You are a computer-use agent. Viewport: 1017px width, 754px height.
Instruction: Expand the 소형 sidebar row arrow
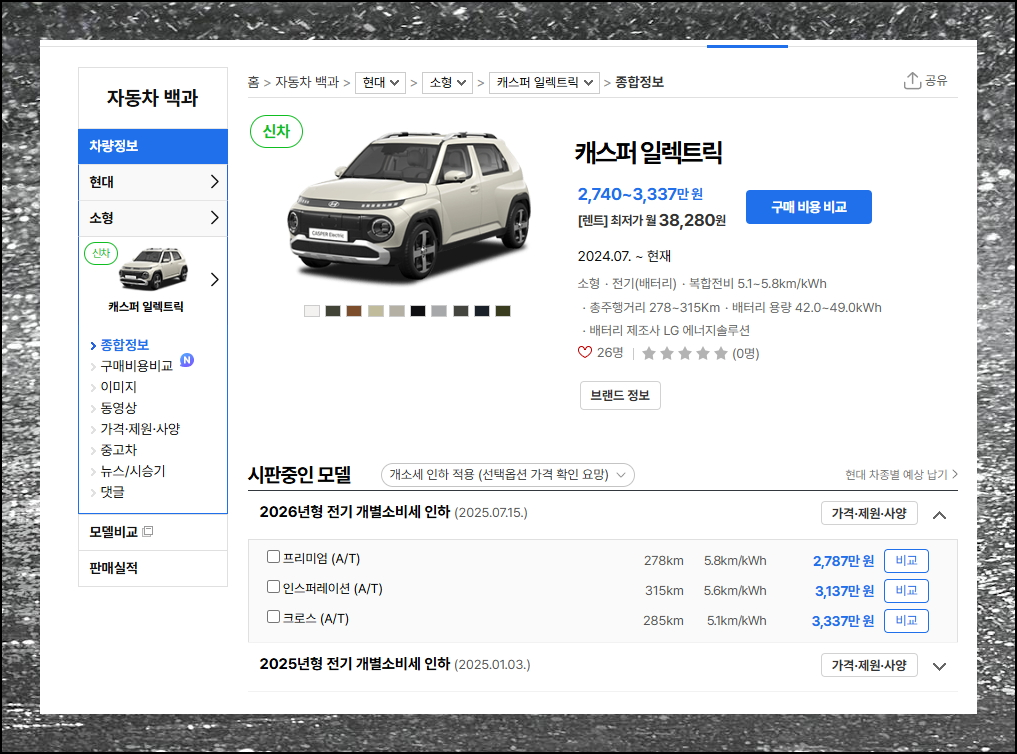215,217
